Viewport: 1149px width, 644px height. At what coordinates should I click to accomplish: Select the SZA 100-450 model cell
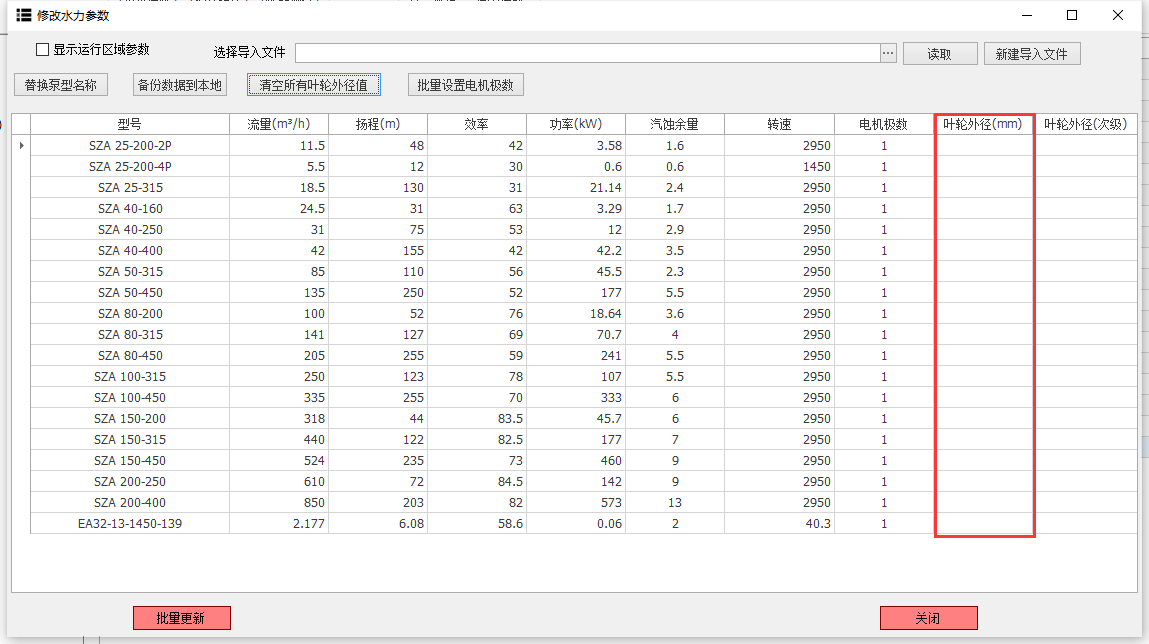coord(130,398)
